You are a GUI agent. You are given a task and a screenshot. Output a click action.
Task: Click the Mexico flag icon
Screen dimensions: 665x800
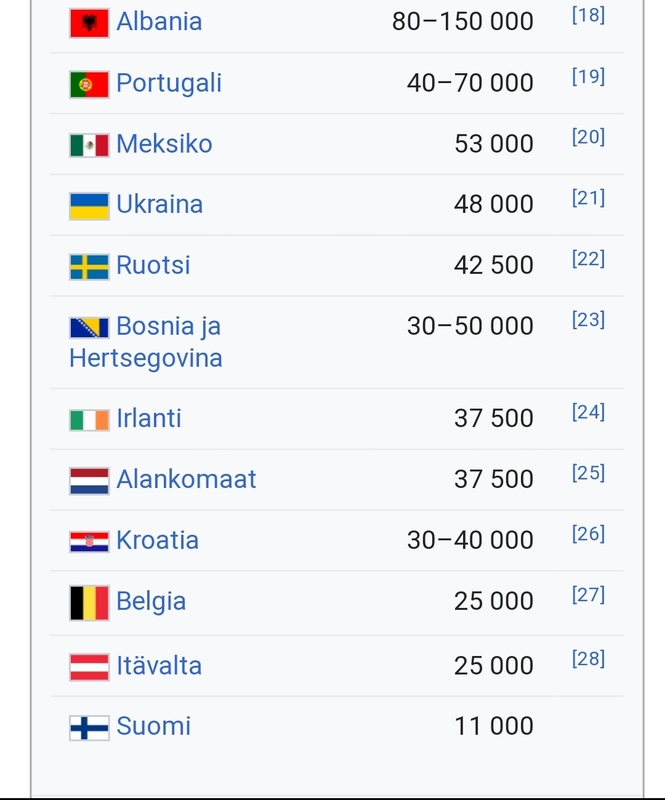pyautogui.click(x=89, y=145)
